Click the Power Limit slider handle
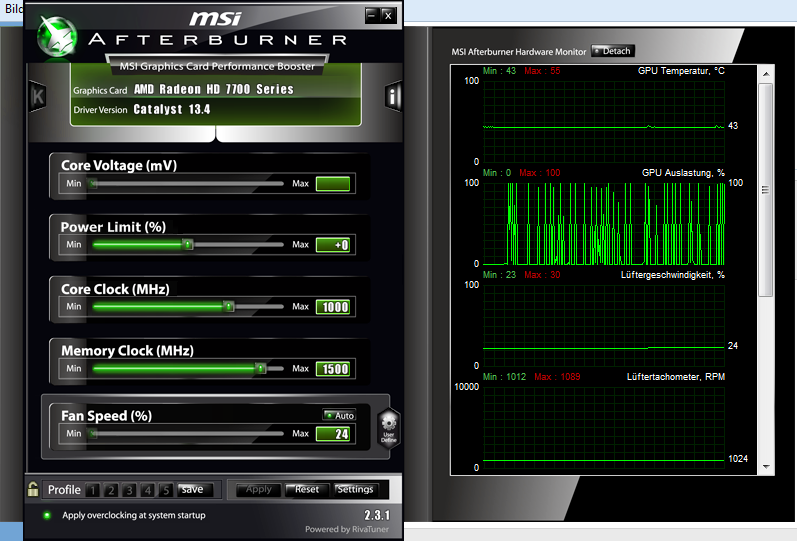This screenshot has width=797, height=541. [188, 245]
